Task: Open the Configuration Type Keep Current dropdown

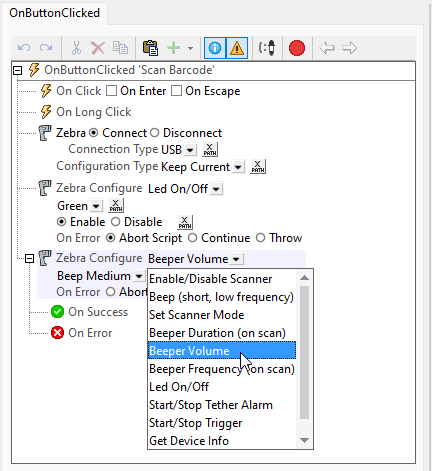Action: [x=238, y=167]
